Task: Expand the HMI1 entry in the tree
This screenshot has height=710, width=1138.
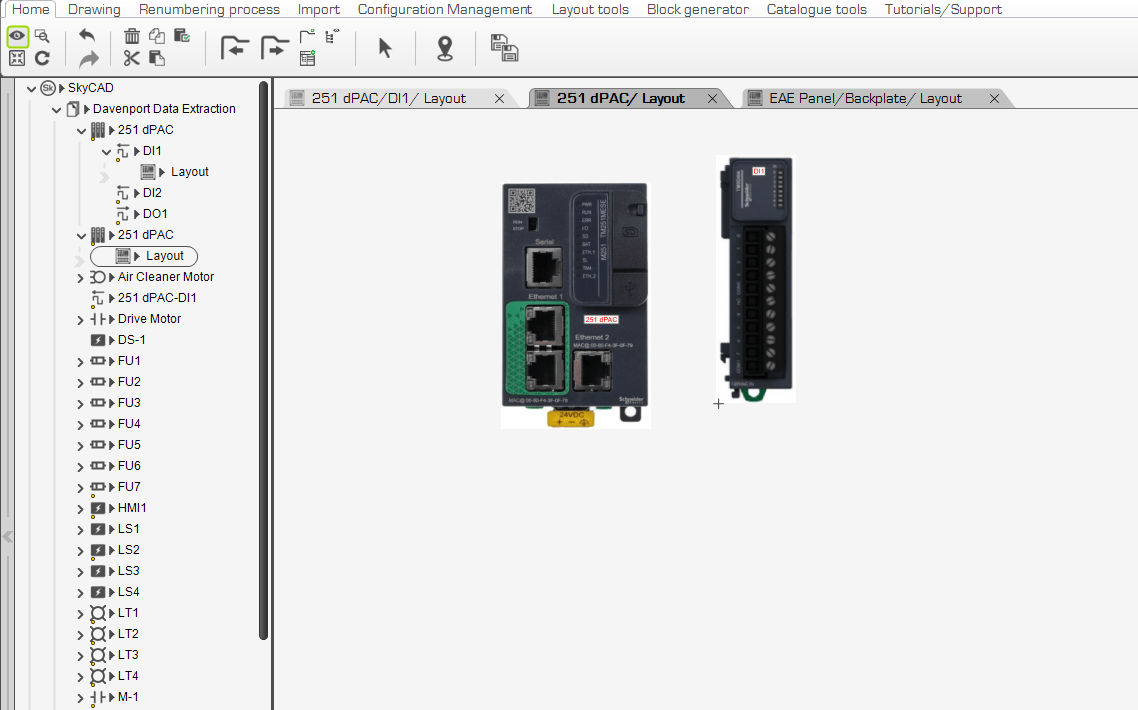Action: [x=80, y=507]
